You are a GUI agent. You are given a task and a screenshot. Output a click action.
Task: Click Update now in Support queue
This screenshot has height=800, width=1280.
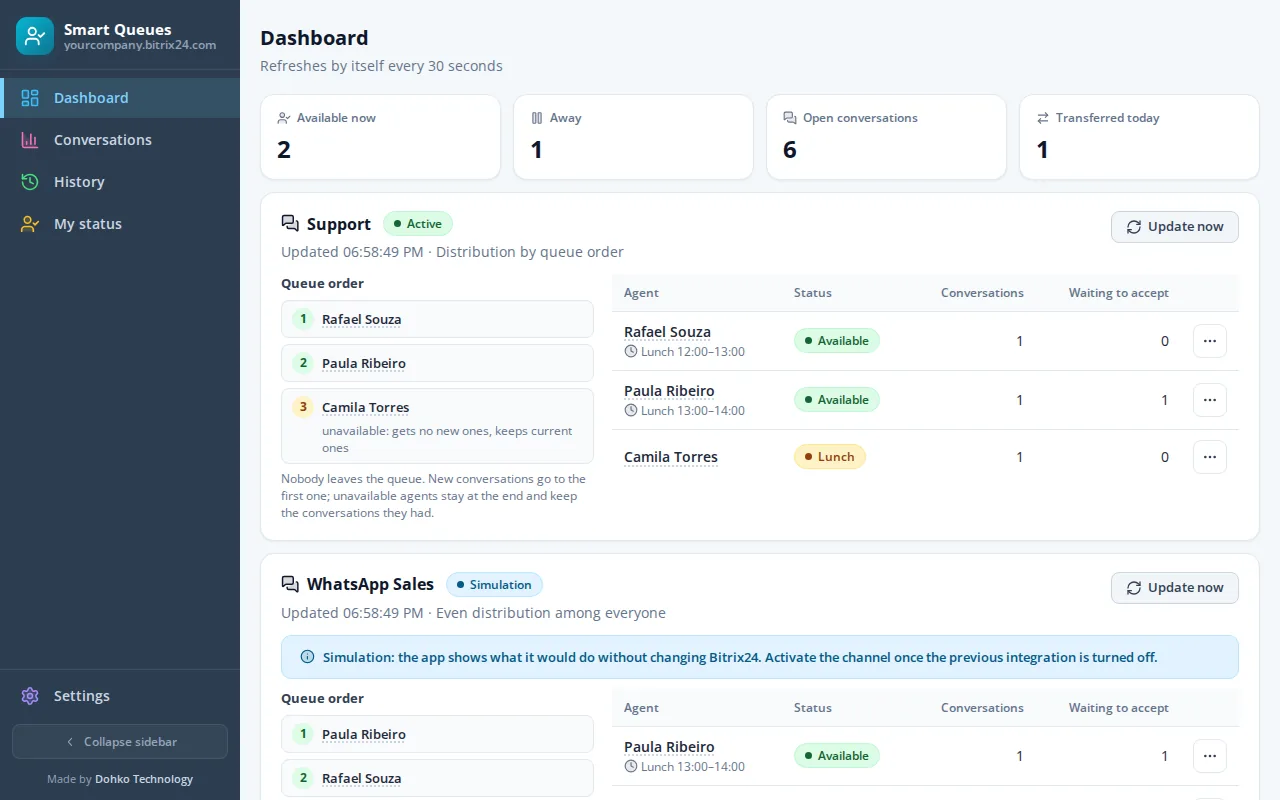coord(1175,227)
